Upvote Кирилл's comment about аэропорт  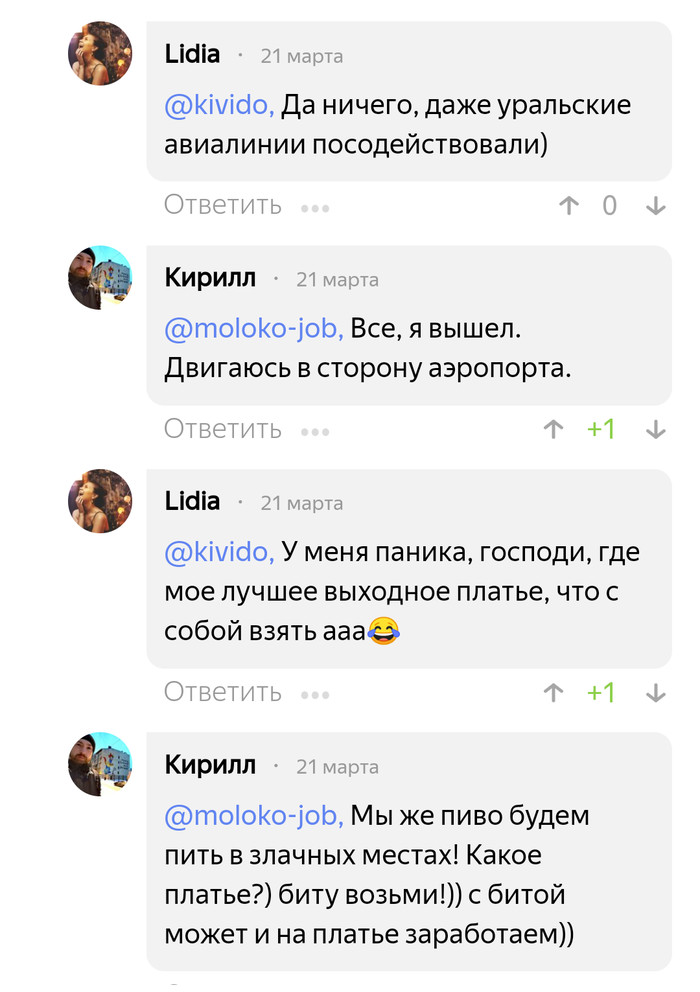click(552, 430)
